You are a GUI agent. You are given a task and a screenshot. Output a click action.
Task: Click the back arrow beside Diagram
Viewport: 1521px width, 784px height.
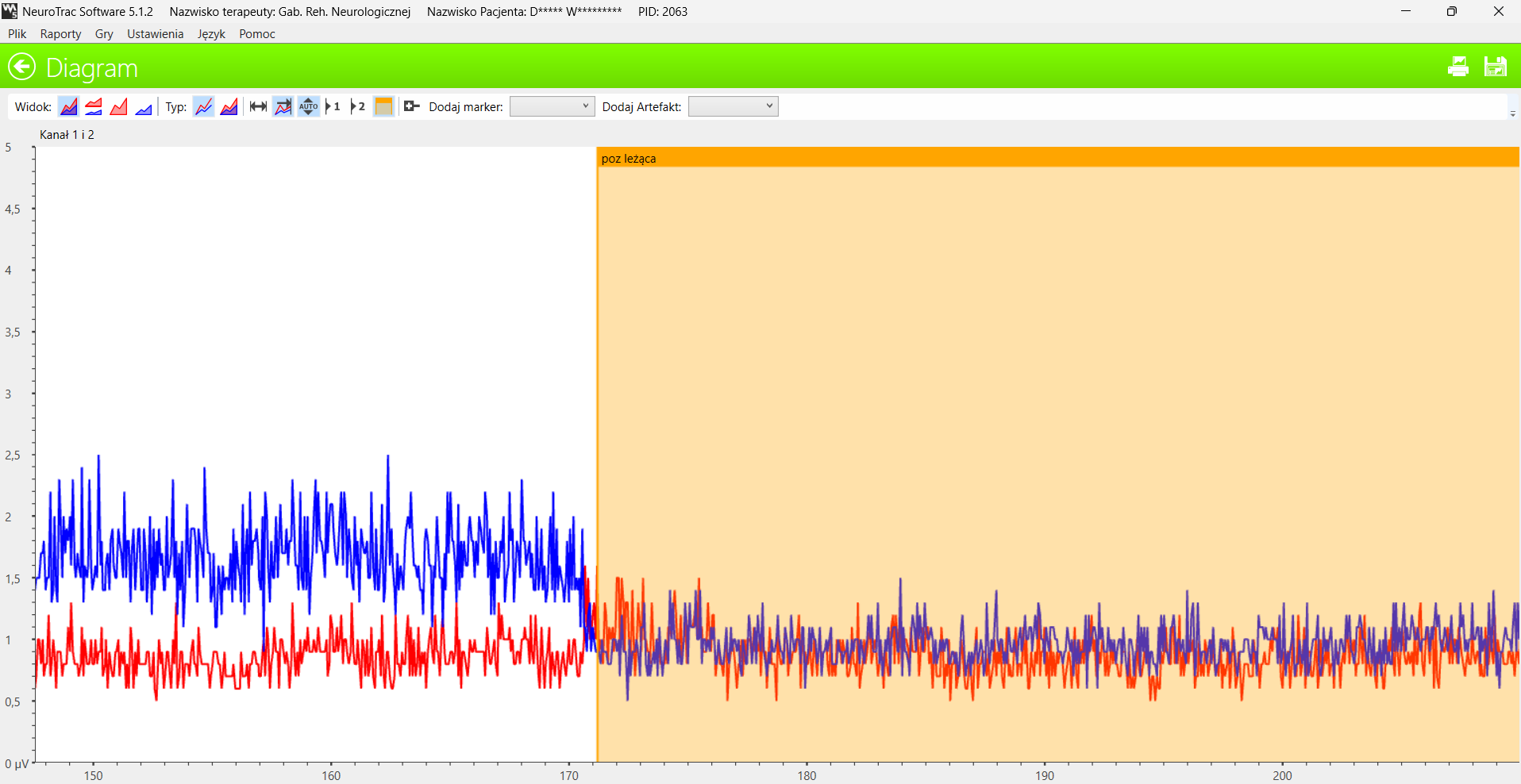[22, 67]
